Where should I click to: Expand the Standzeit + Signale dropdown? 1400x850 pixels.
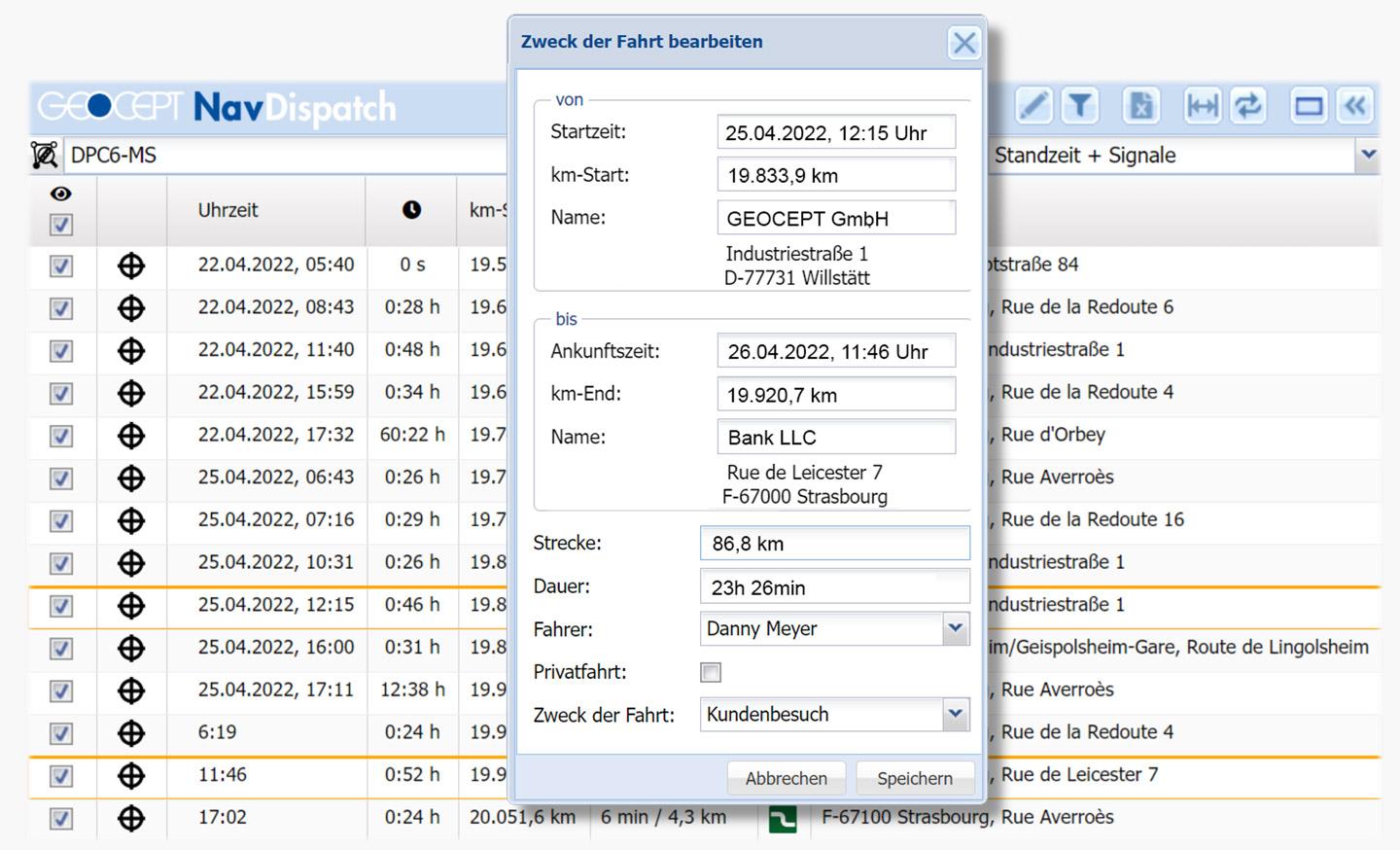(1368, 156)
